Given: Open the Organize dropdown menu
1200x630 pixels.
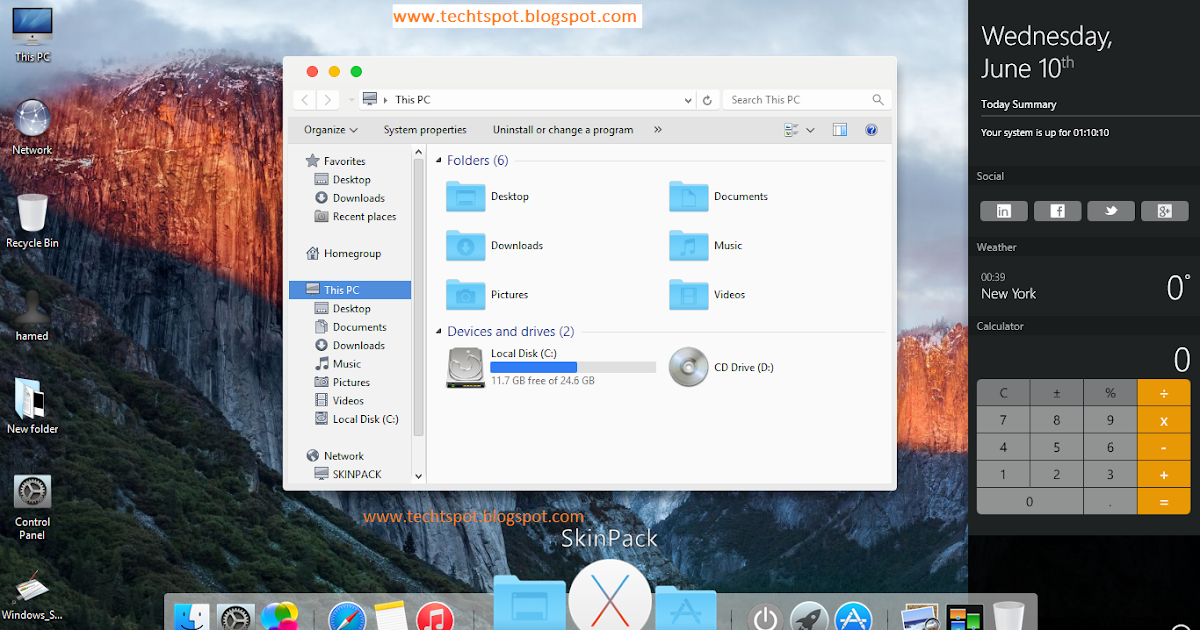Looking at the screenshot, I should pos(329,129).
